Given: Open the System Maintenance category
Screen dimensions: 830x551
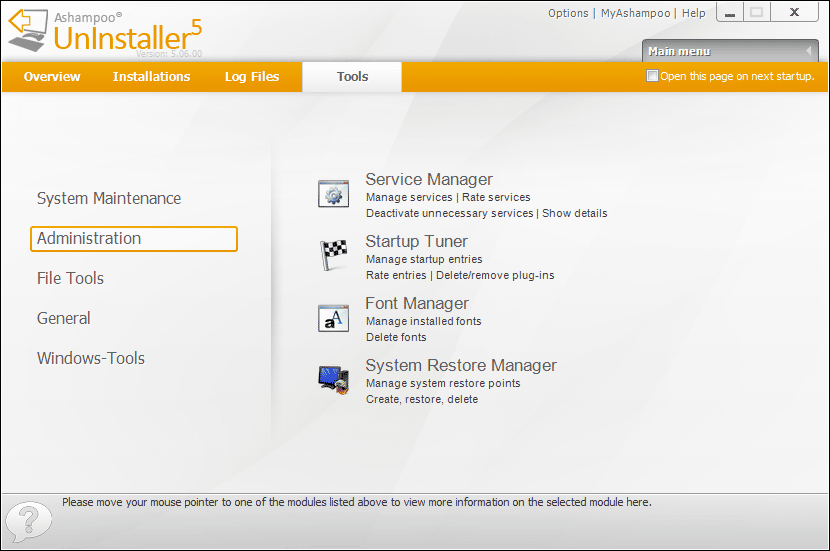Looking at the screenshot, I should point(109,198).
